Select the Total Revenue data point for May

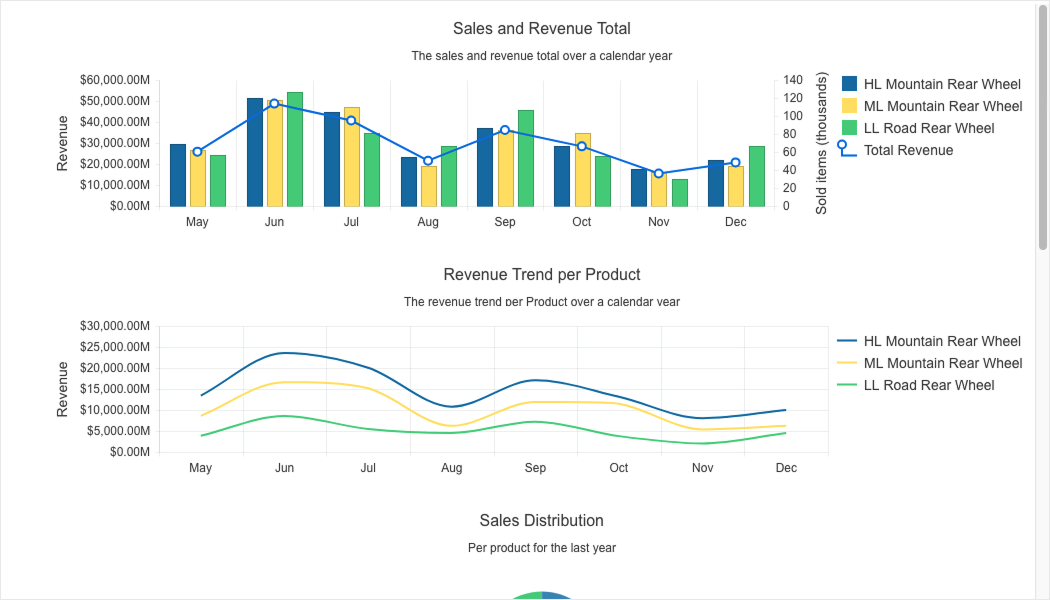tap(197, 152)
